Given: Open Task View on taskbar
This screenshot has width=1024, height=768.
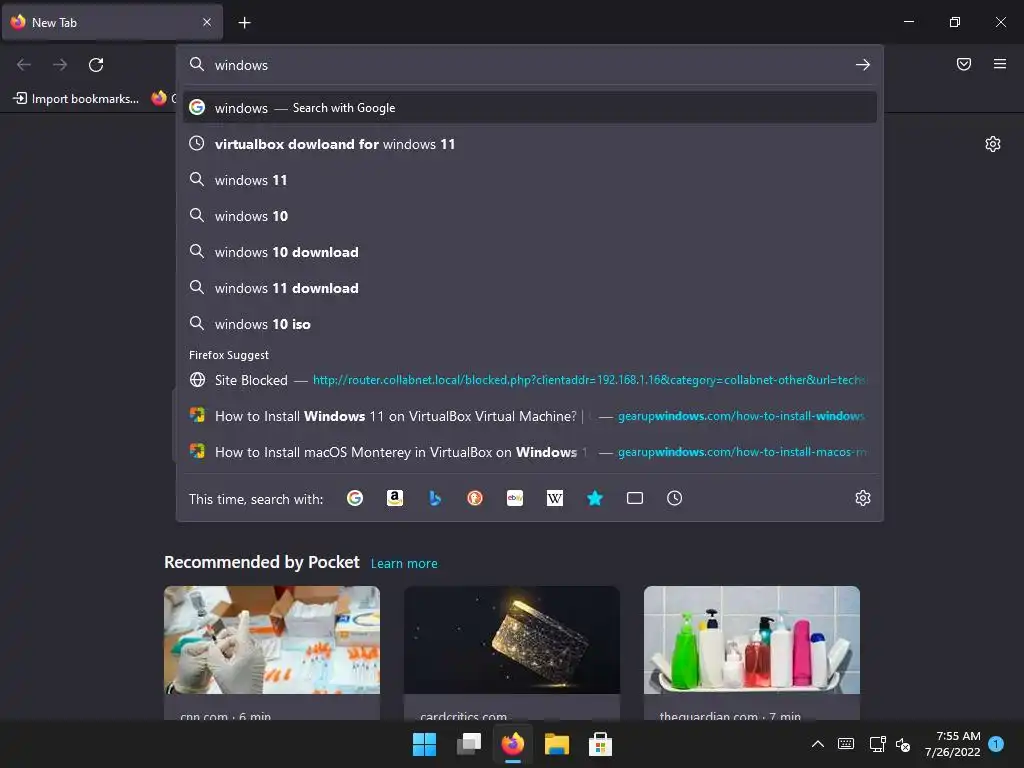Looking at the screenshot, I should (469, 744).
